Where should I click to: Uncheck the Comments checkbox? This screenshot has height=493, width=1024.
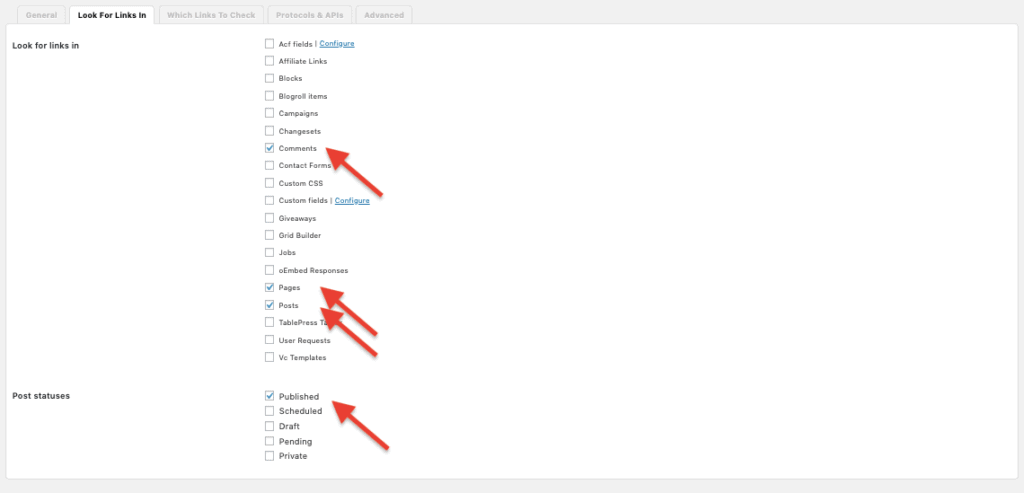click(270, 148)
